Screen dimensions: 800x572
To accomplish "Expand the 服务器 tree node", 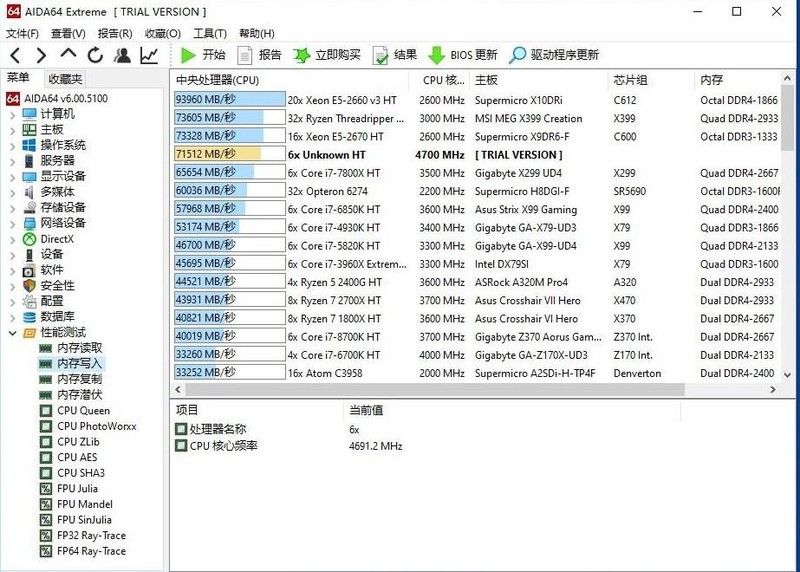I will pyautogui.click(x=13, y=162).
